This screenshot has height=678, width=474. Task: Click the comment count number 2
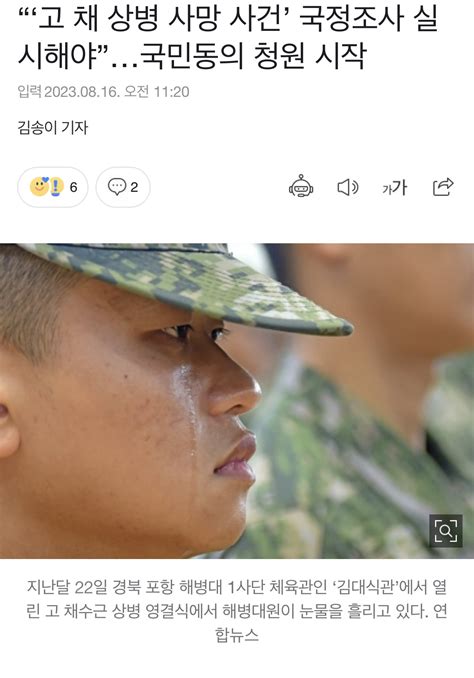(134, 187)
